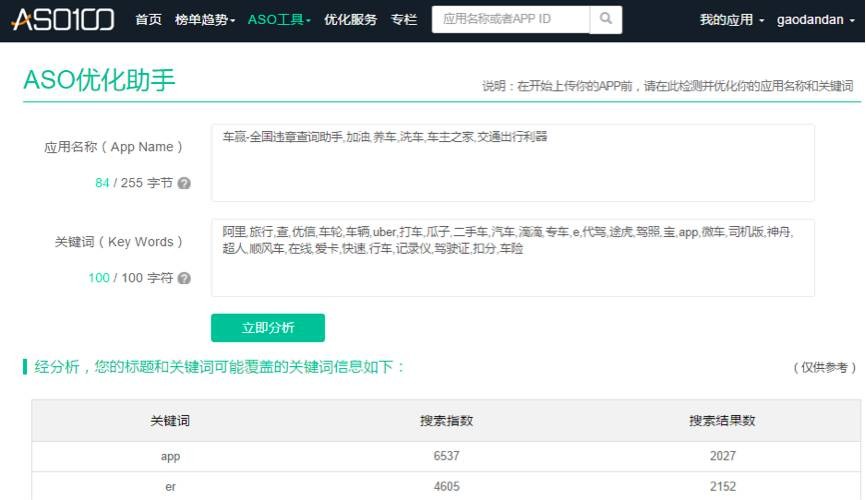Click search result count 2152
The image size is (866, 500).
coord(722,486)
